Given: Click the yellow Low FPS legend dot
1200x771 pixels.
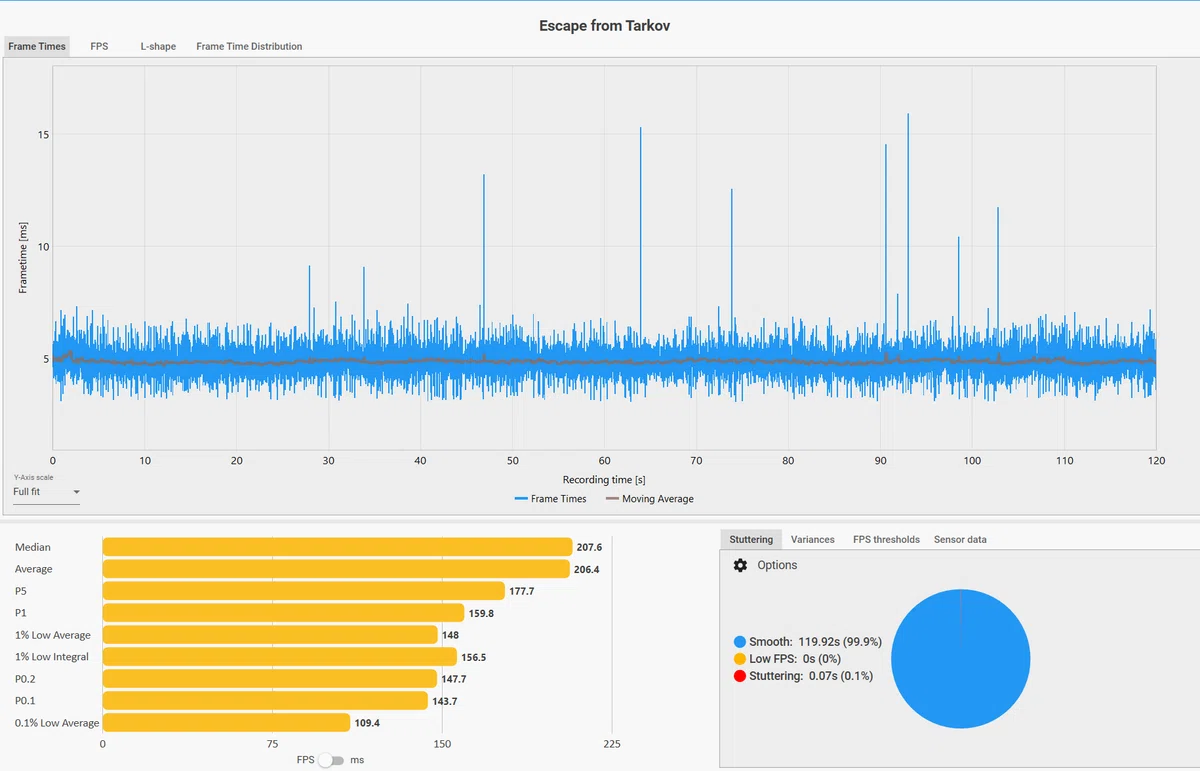Looking at the screenshot, I should (x=740, y=659).
